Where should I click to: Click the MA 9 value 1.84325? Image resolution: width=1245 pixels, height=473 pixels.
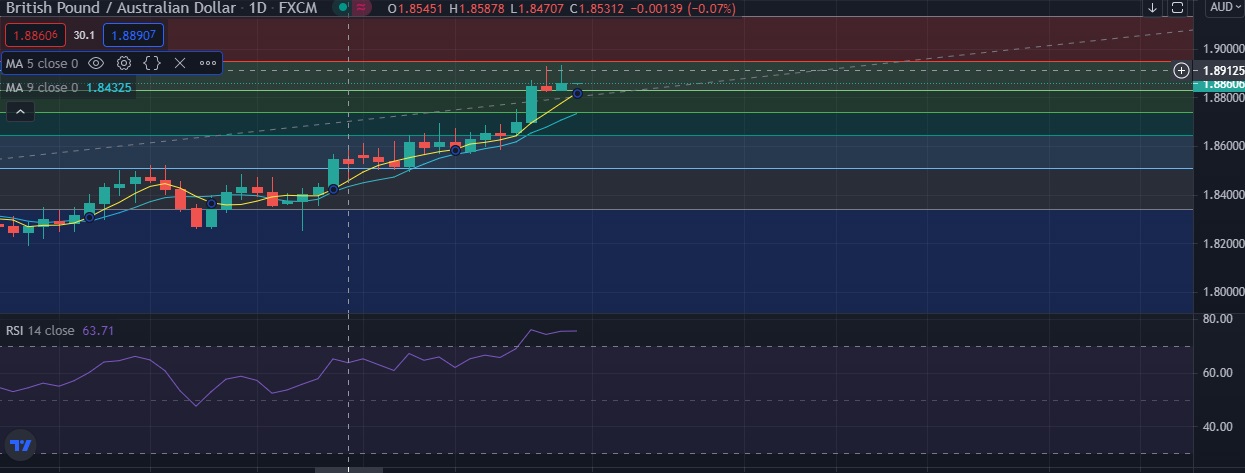tap(109, 87)
